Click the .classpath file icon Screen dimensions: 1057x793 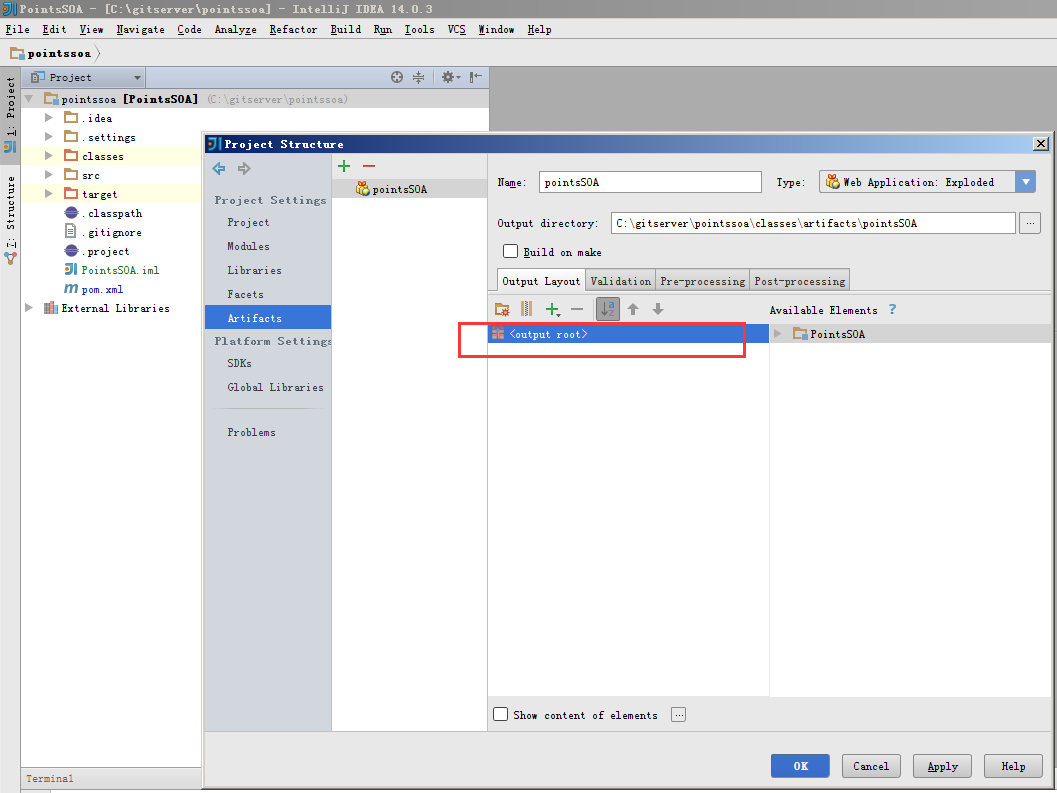click(71, 212)
